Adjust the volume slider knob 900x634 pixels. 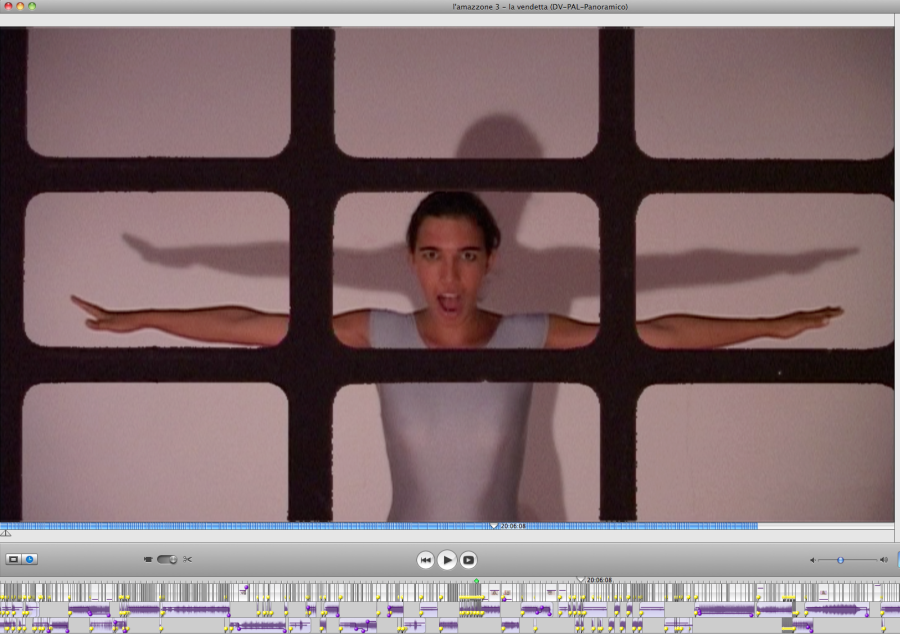point(840,560)
